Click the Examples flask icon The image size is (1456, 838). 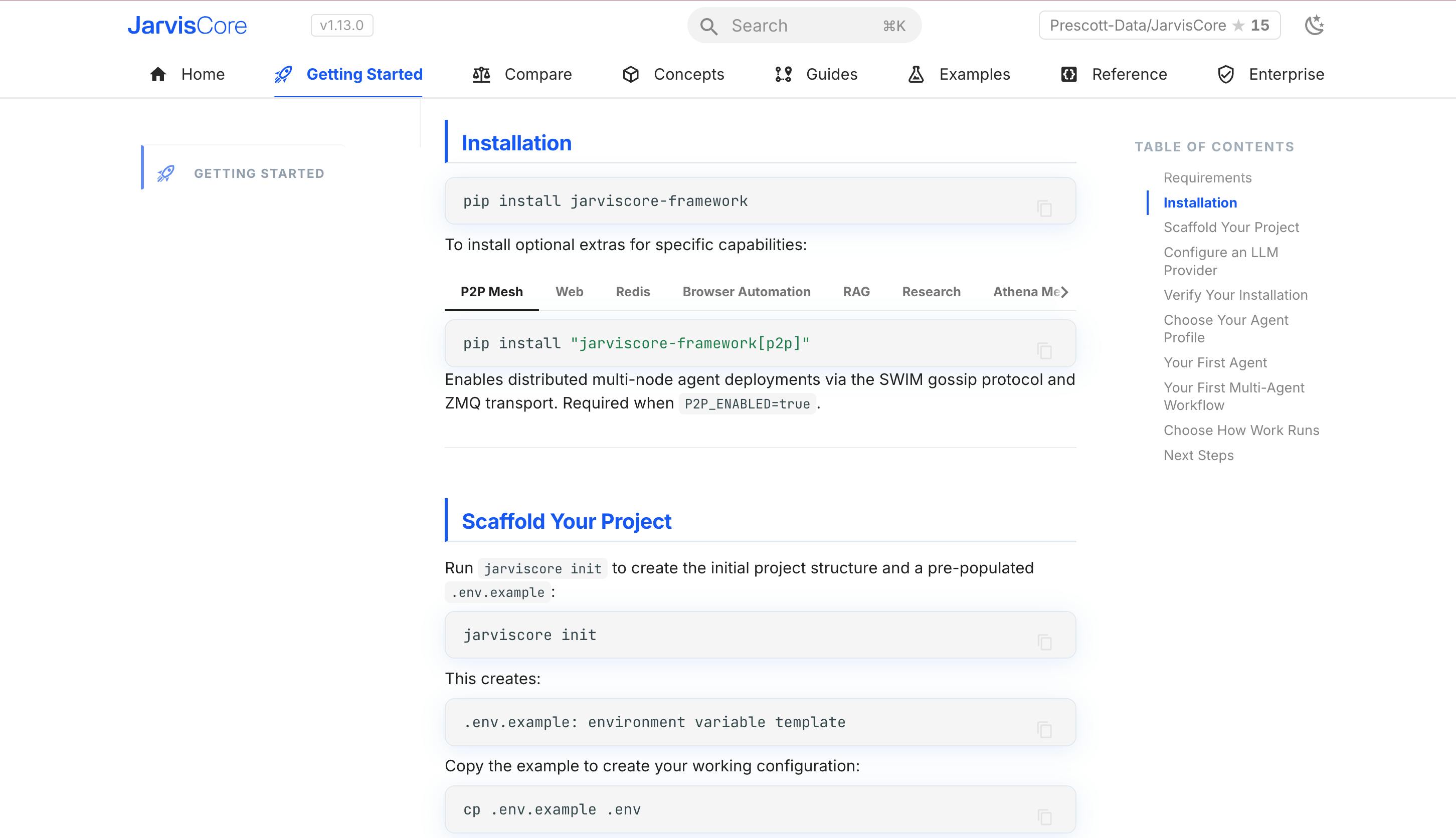[916, 74]
